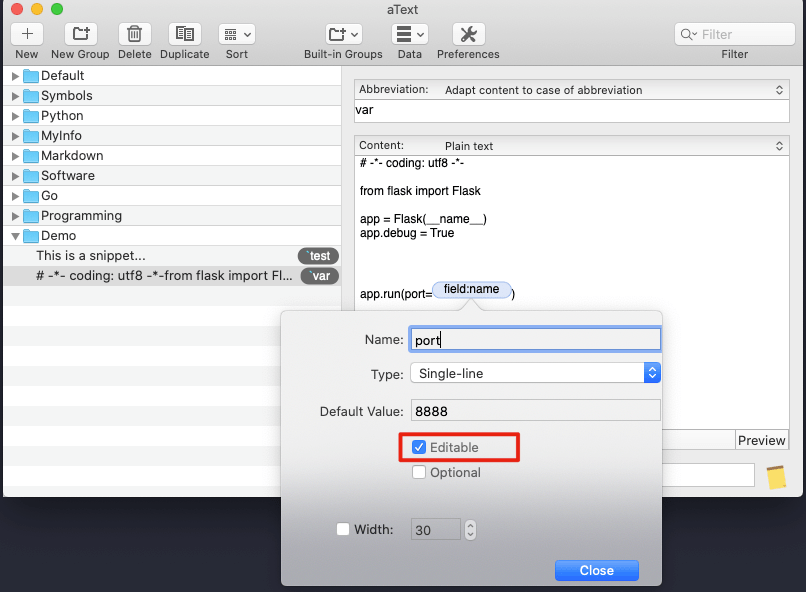Screen dimensions: 806x592
Task: Open the Data toolbar menu
Action: tap(409, 34)
